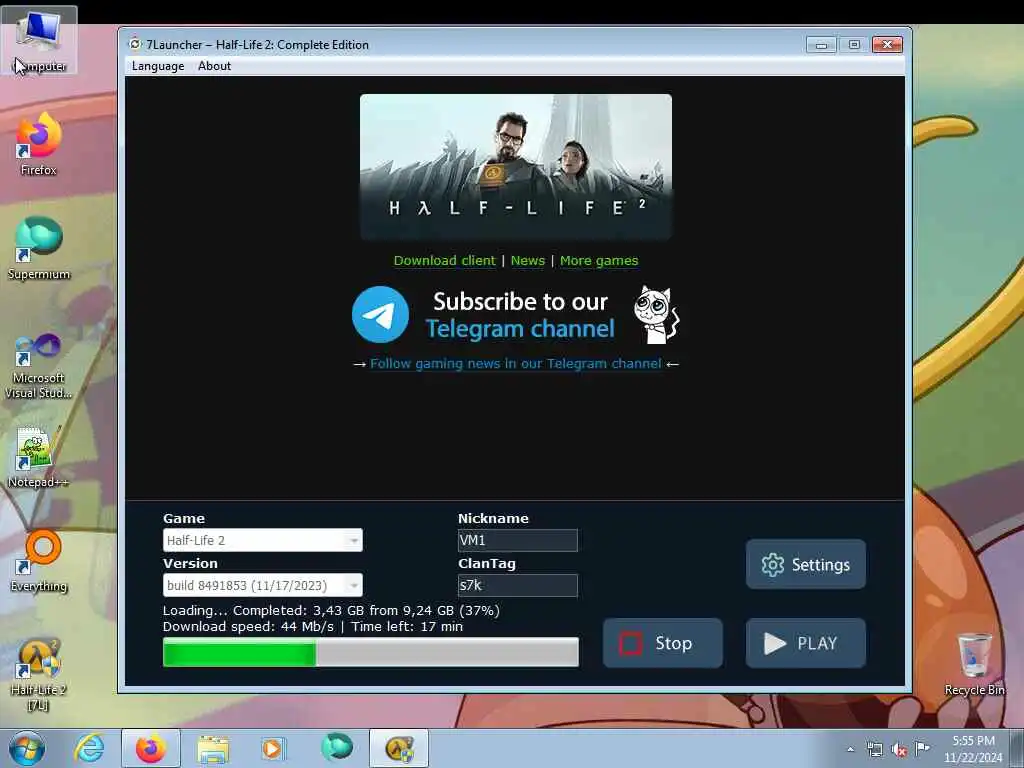The width and height of the screenshot is (1024, 768).
Task: Expand the Version dropdown build 8491853
Action: point(263,585)
